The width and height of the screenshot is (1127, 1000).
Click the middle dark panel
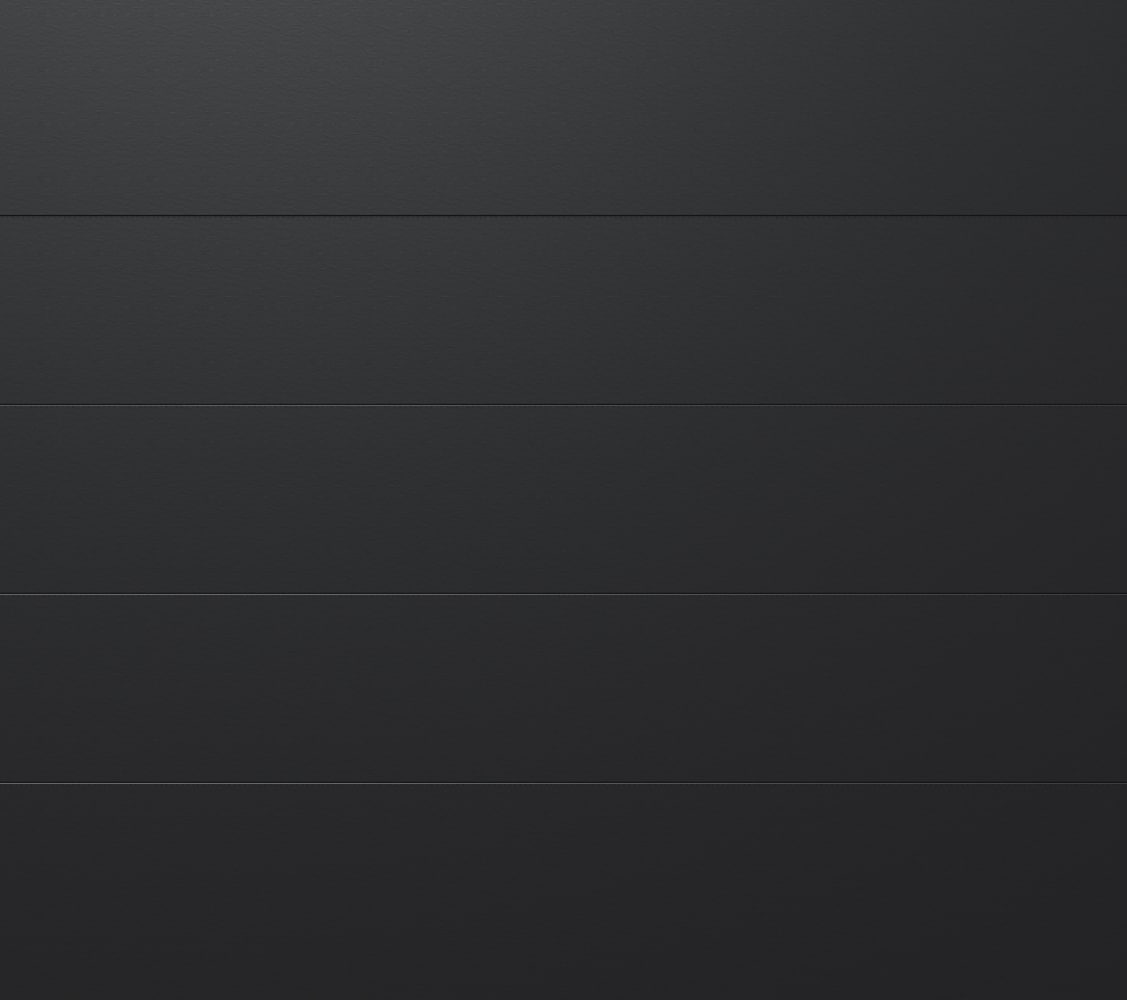pyautogui.click(x=564, y=500)
